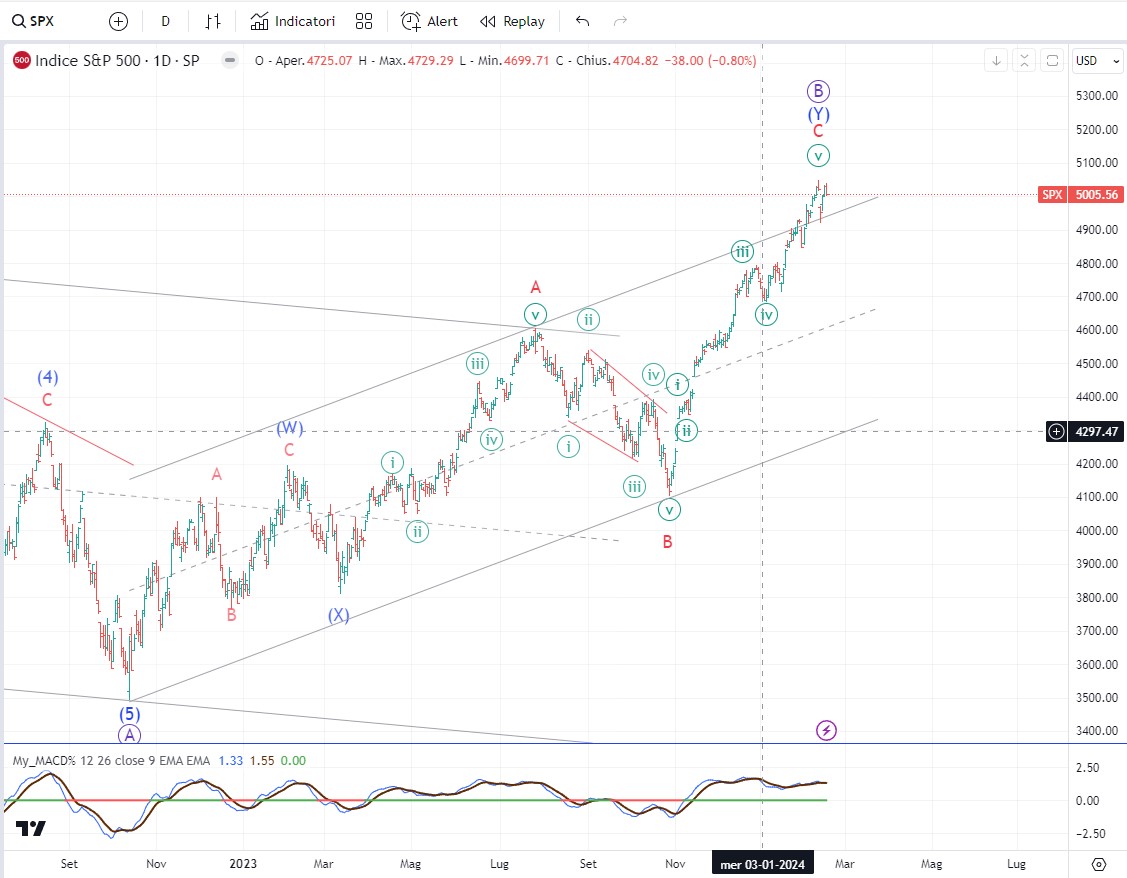Screen dimensions: 1127x878
Task: Open indicator templates four-squares icon
Action: pos(364,22)
